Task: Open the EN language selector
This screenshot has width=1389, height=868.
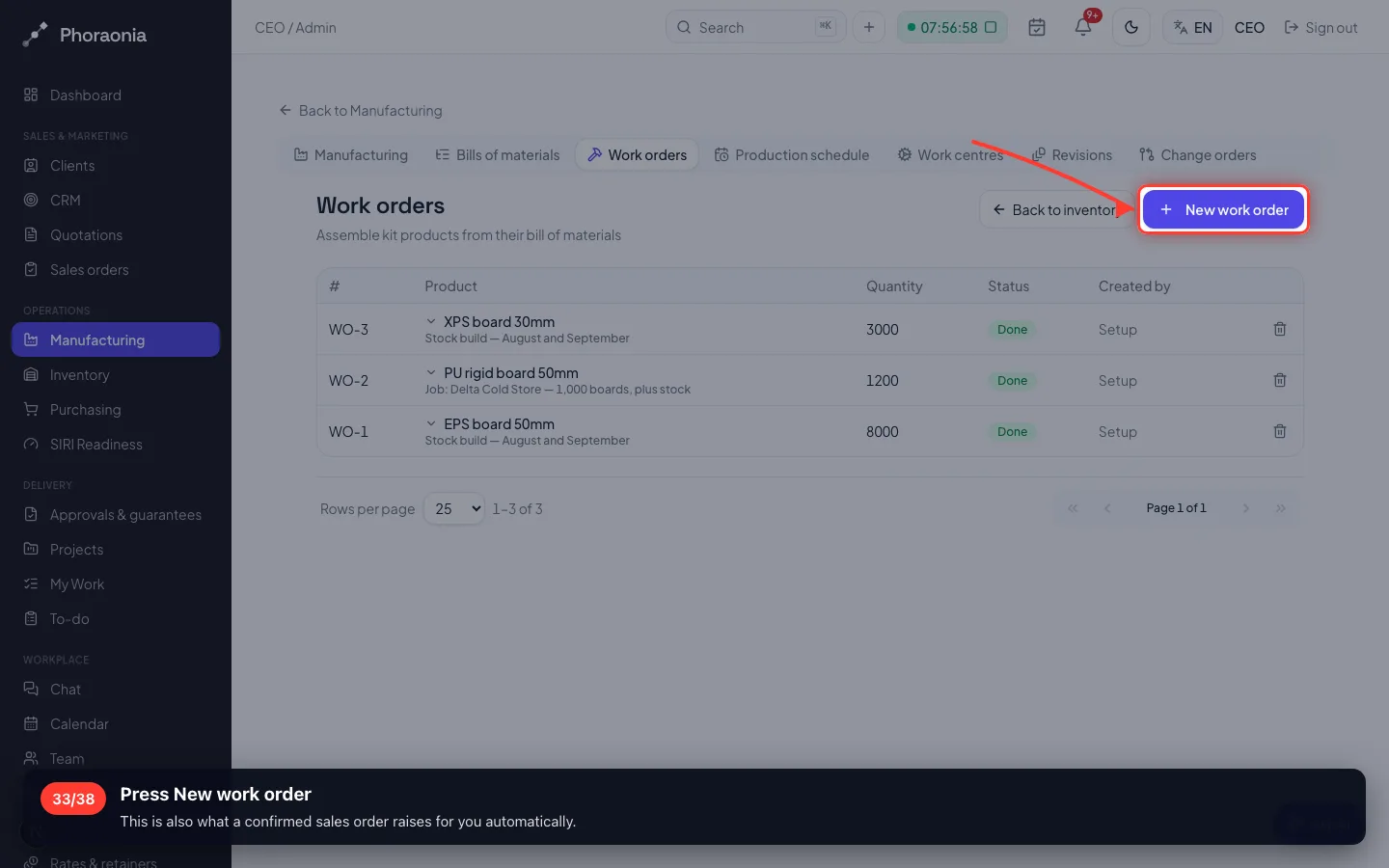Action: 1192,27
